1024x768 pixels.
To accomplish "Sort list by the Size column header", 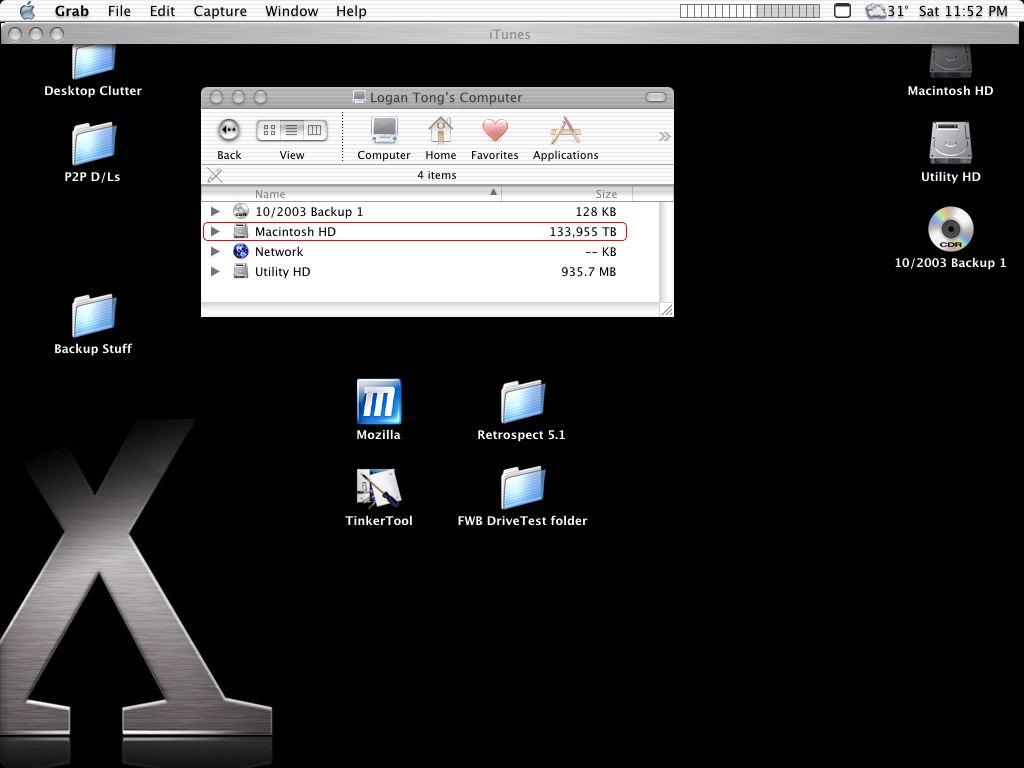I will pos(567,194).
